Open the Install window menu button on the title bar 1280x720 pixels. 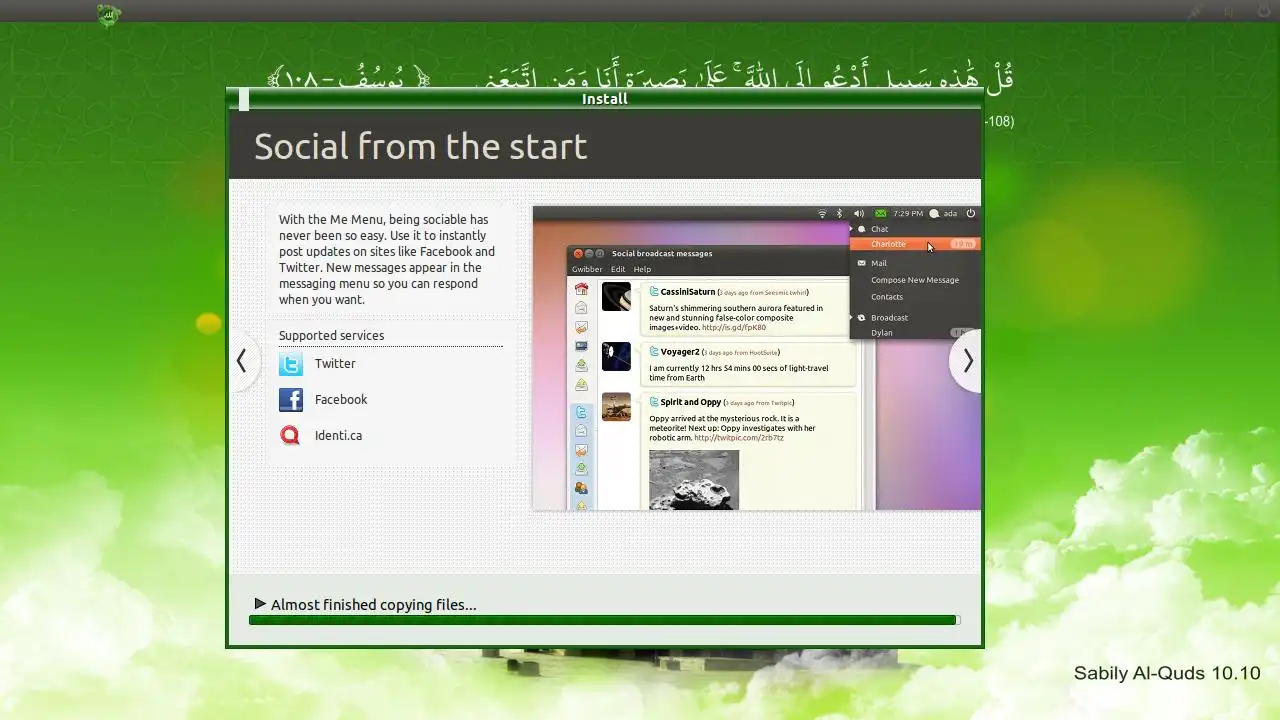pyautogui.click(x=244, y=99)
